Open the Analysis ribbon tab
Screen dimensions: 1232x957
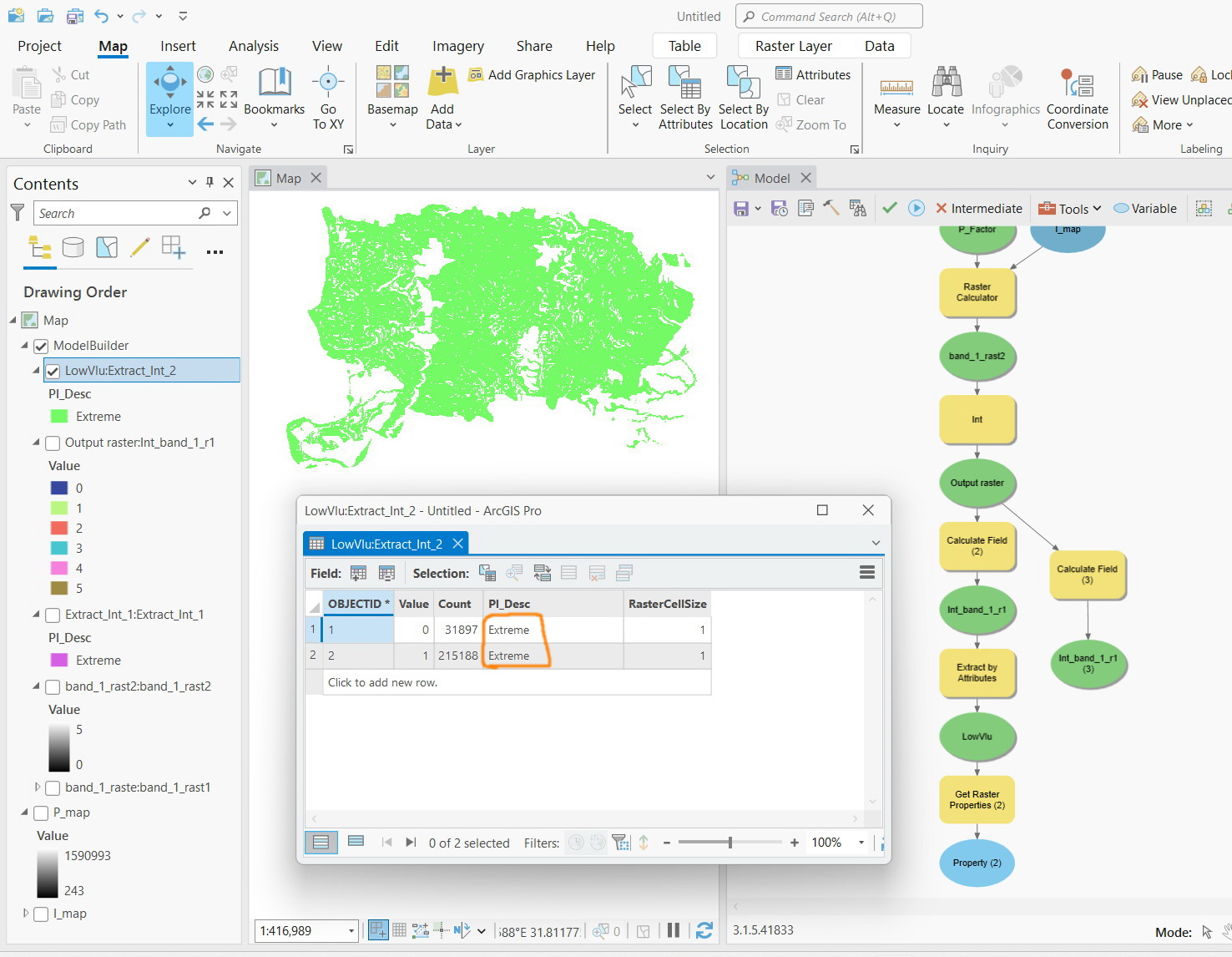coord(254,46)
